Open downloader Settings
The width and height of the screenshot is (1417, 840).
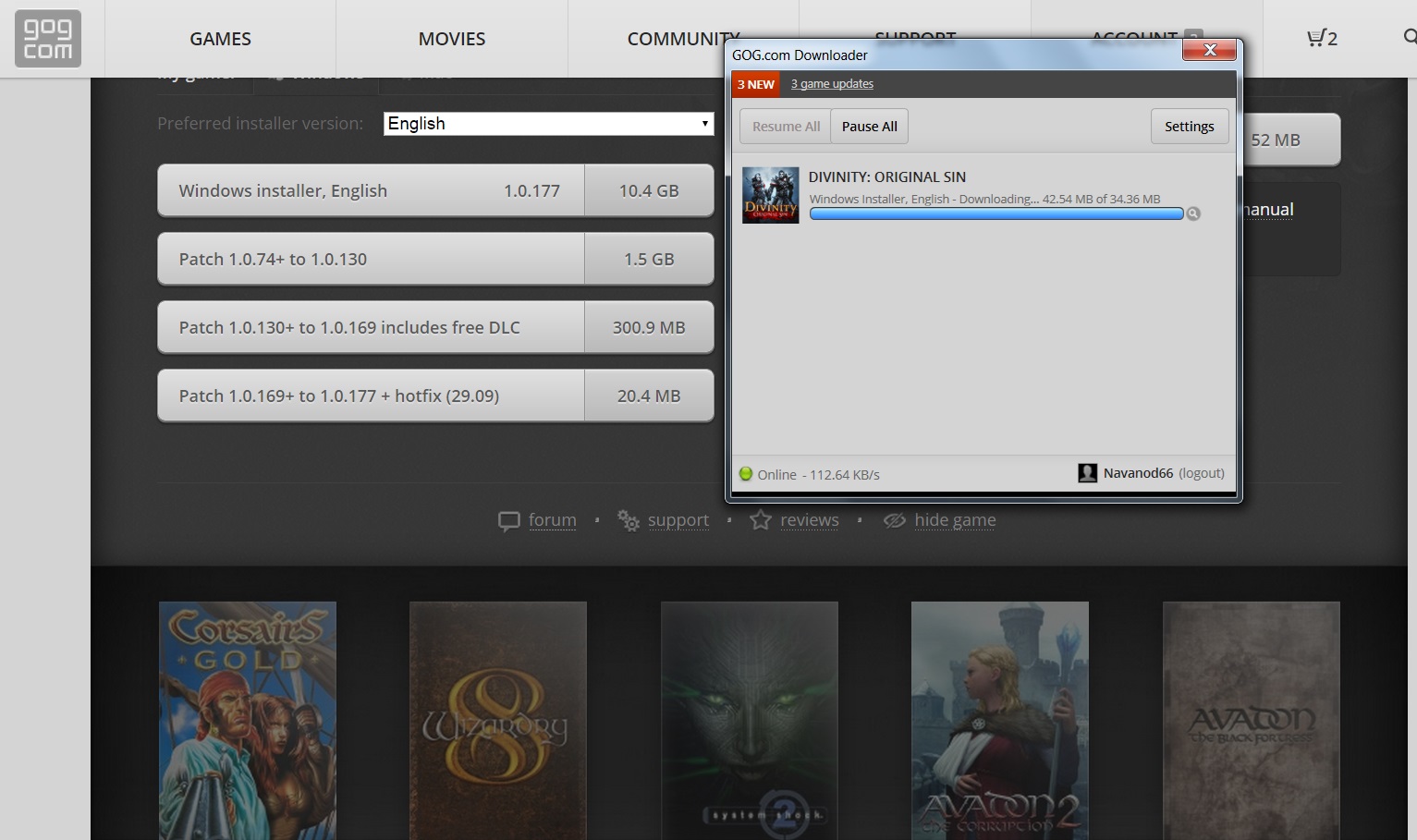click(x=1190, y=127)
